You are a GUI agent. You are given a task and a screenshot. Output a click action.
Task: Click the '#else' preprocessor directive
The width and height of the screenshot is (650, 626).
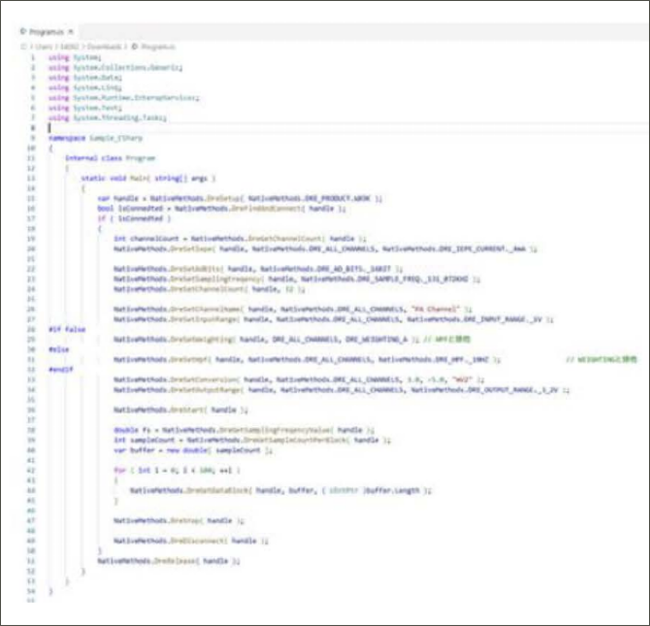(x=57, y=348)
